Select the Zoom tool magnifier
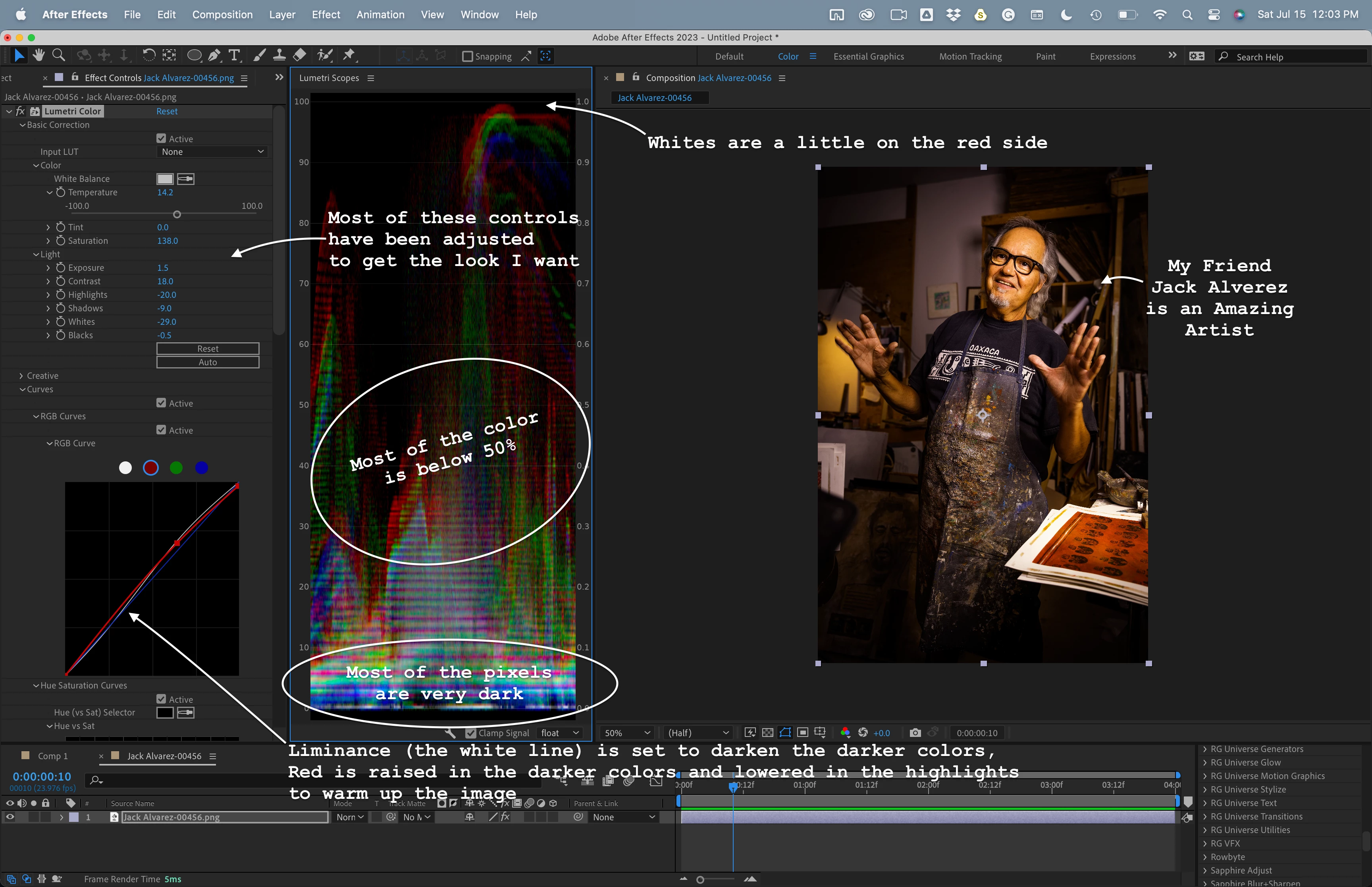Viewport: 1372px width, 887px height. pos(59,55)
